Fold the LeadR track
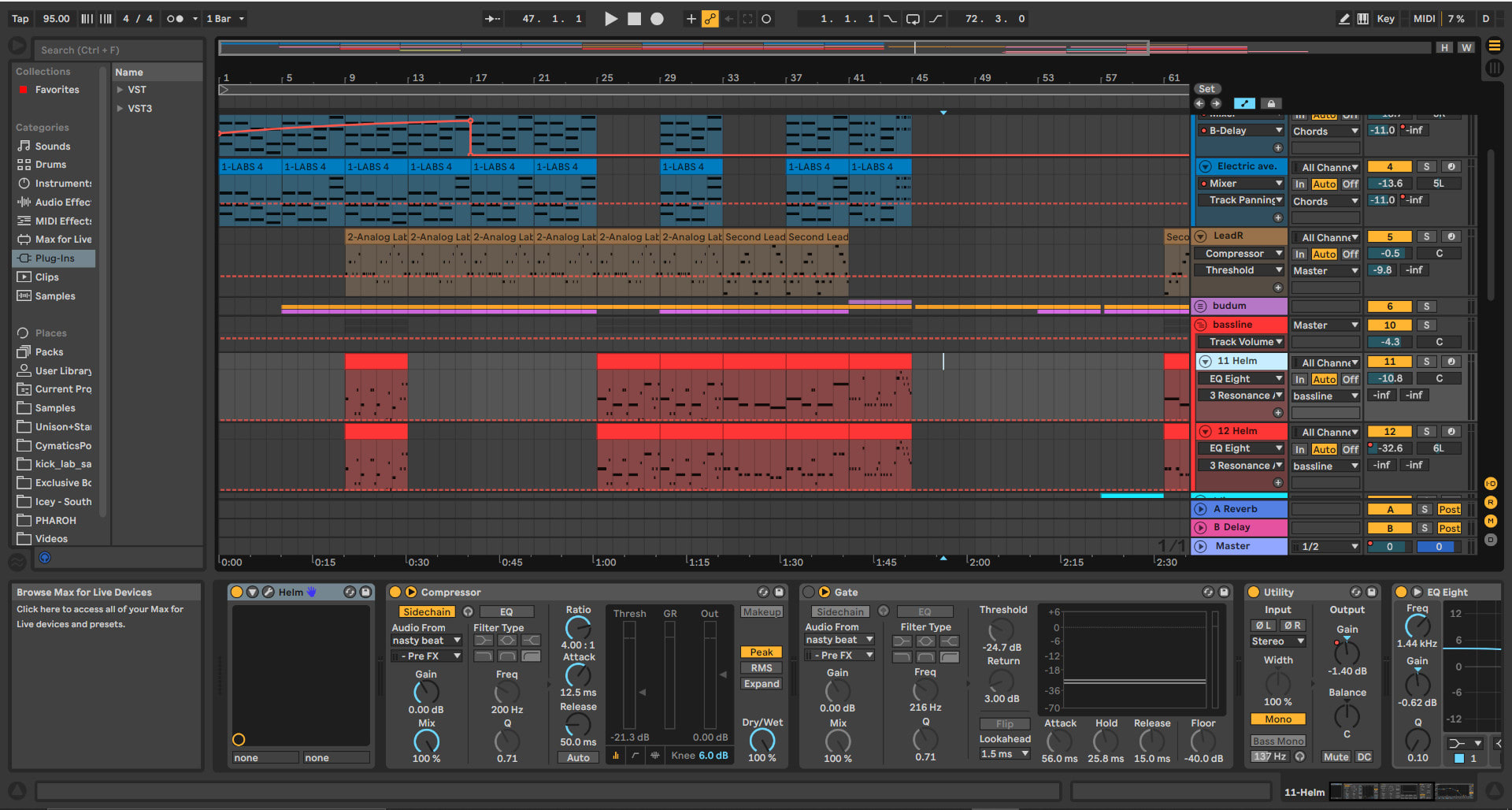The image size is (1512, 810). pyautogui.click(x=1201, y=236)
